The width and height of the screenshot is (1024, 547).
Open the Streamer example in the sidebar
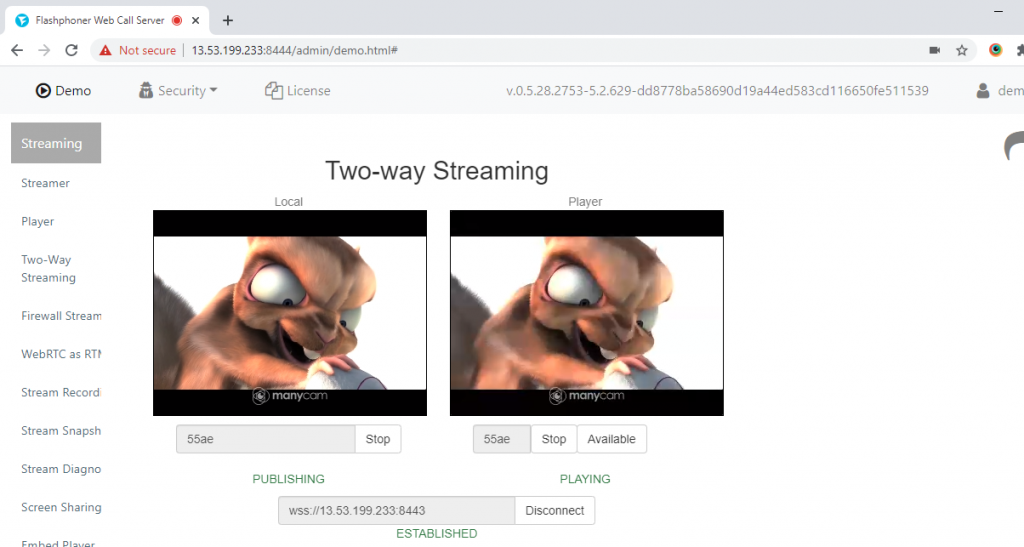(x=45, y=183)
